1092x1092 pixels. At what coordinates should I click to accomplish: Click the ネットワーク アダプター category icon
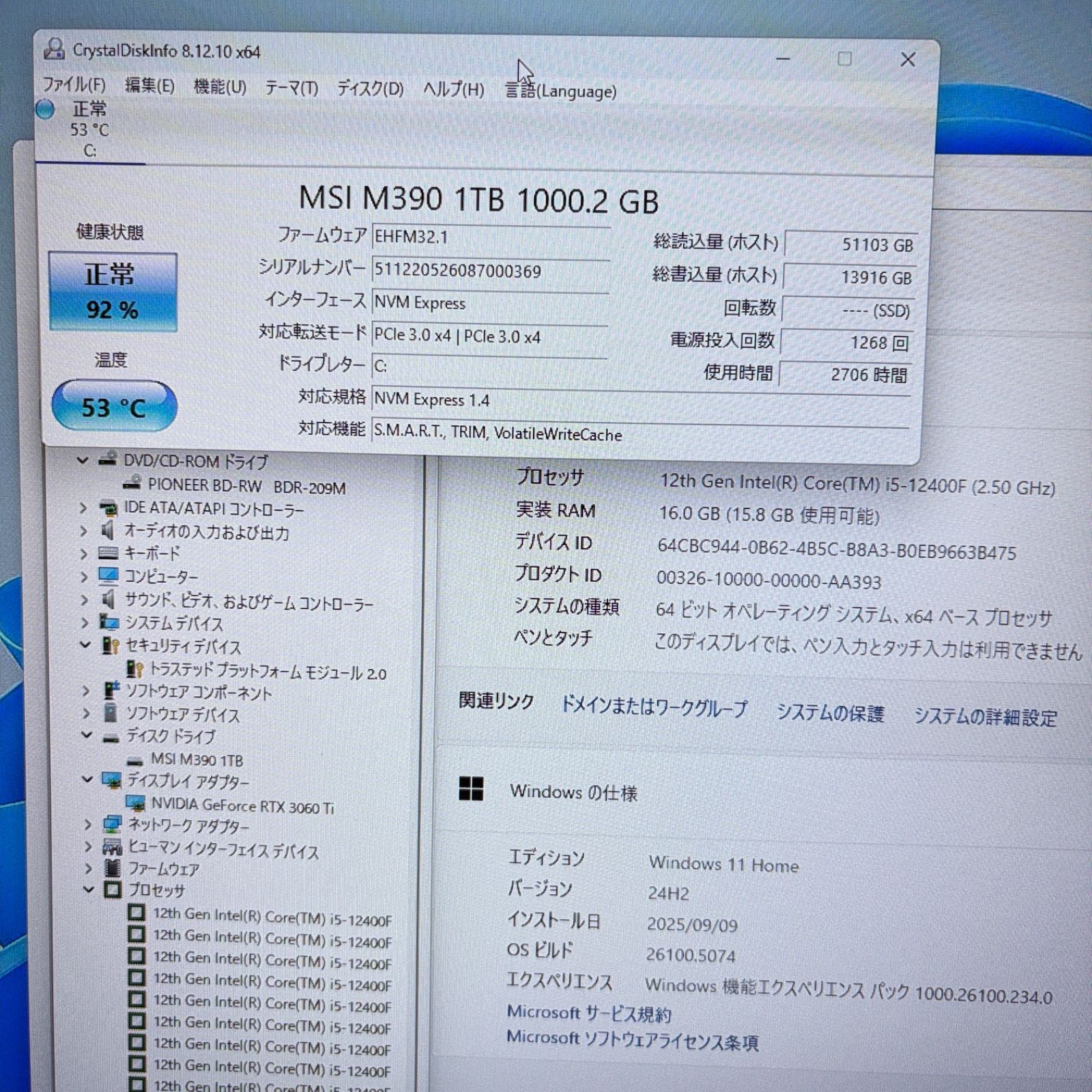(113, 824)
